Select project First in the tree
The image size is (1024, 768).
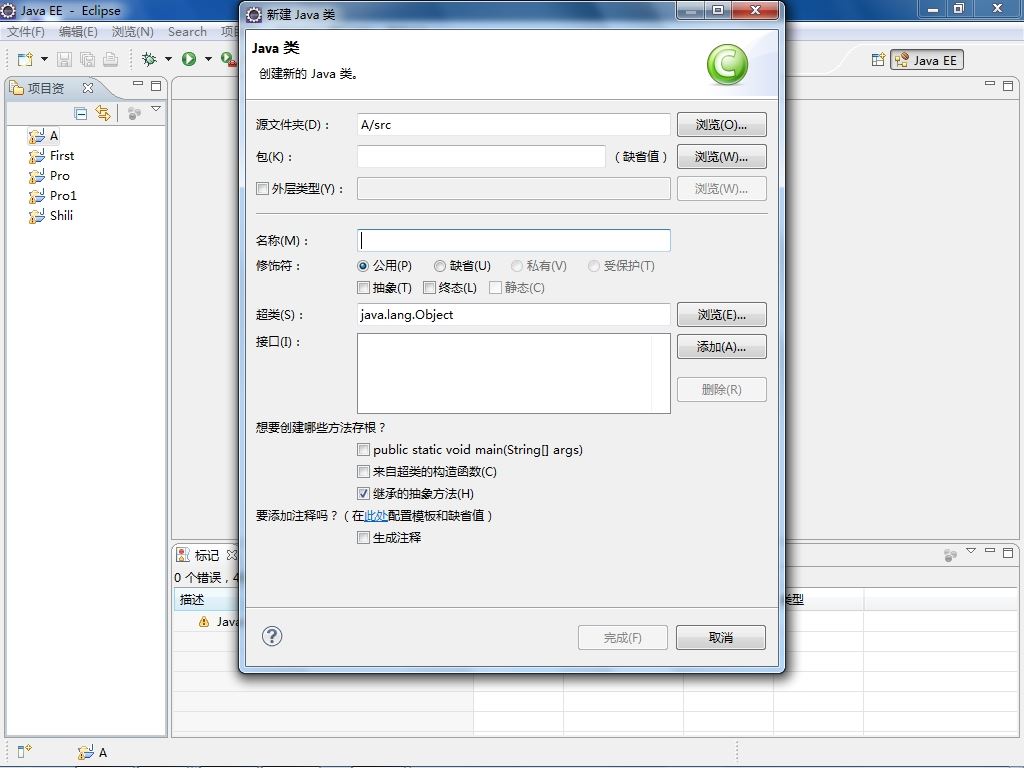pyautogui.click(x=51, y=156)
